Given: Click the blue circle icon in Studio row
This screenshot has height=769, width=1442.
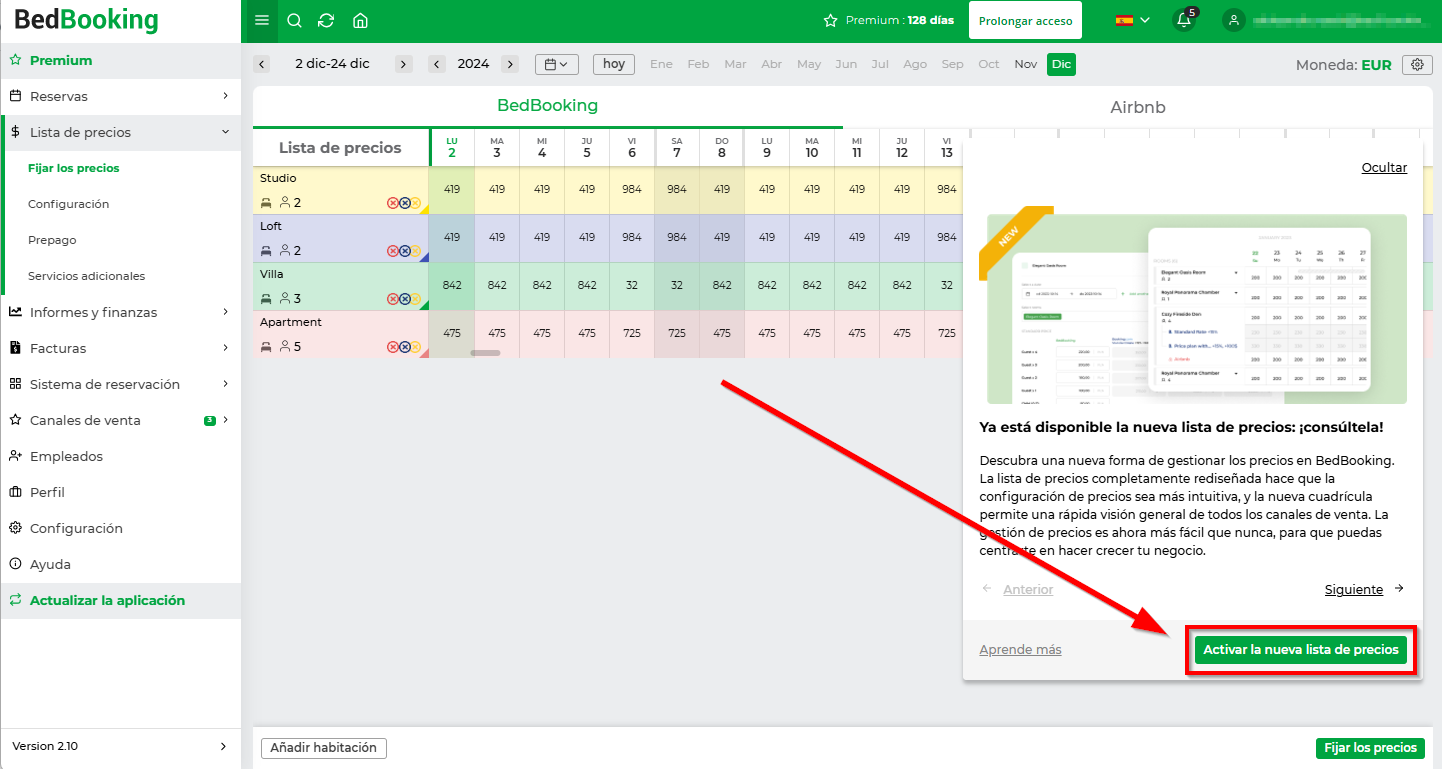Looking at the screenshot, I should click(404, 203).
